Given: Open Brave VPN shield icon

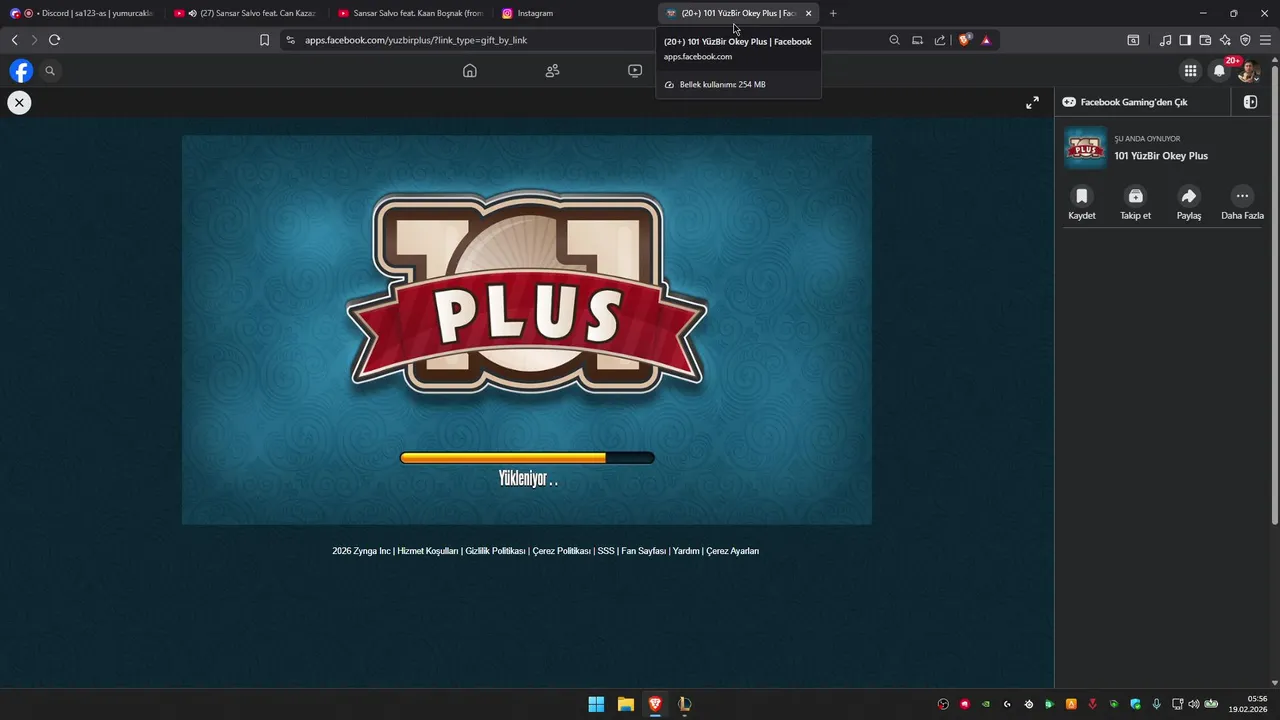Looking at the screenshot, I should [x=1245, y=40].
